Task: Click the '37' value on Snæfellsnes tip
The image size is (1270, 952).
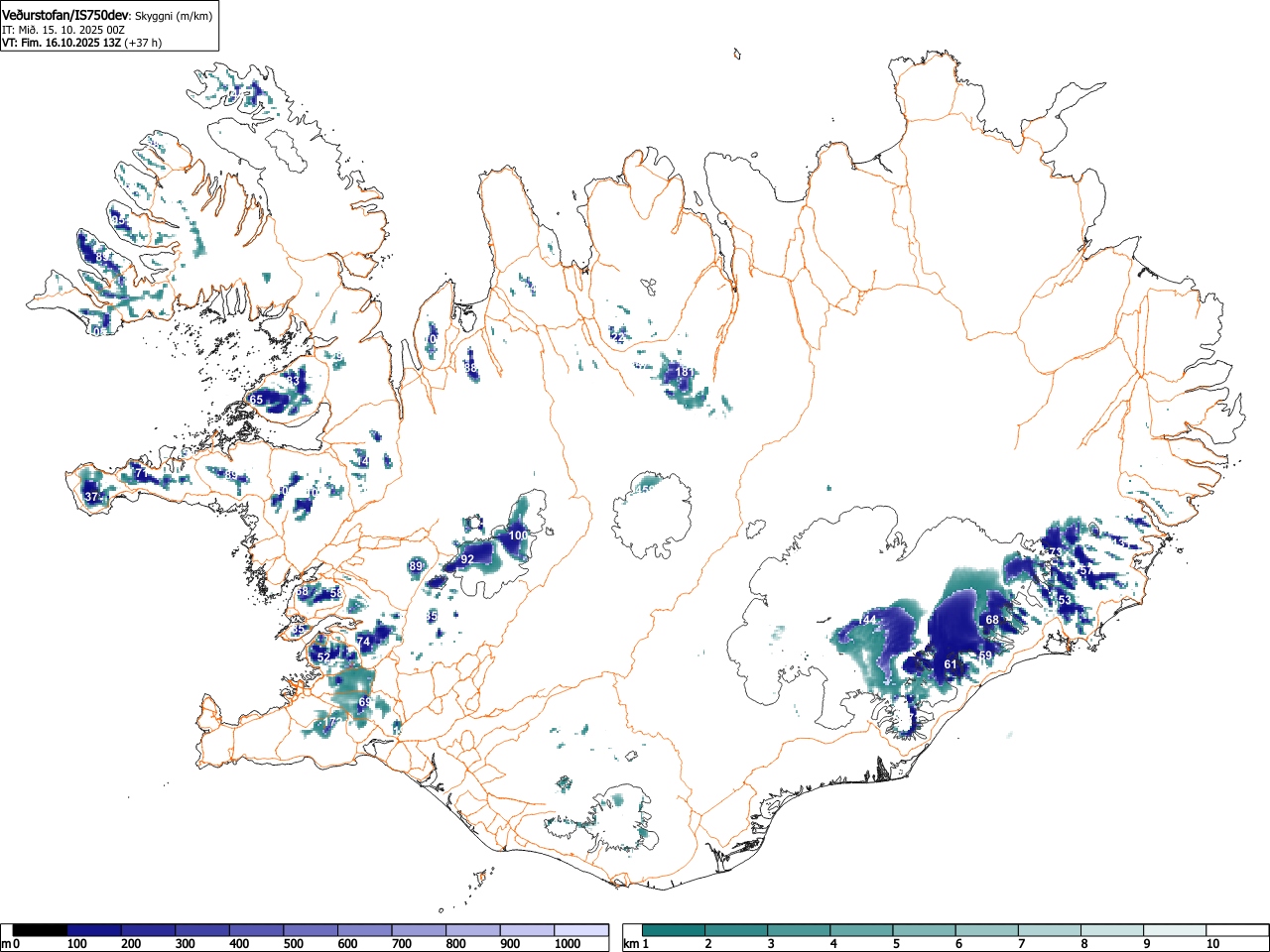Action: pos(91,496)
